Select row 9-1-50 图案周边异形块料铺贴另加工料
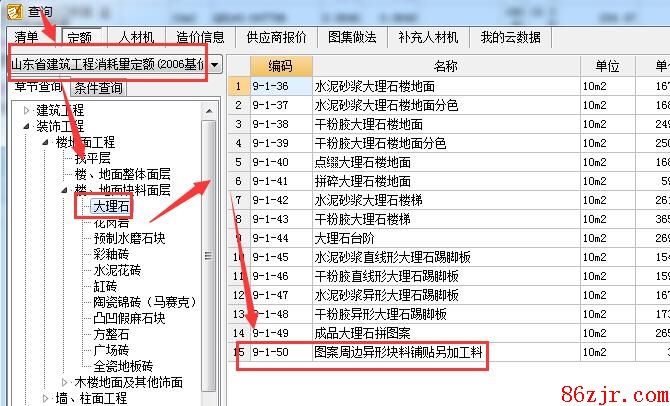This screenshot has height=406, width=670. point(398,352)
